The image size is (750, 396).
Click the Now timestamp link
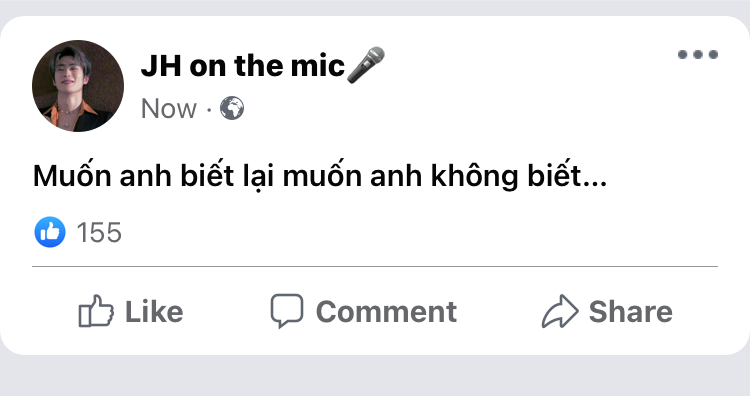coord(169,109)
